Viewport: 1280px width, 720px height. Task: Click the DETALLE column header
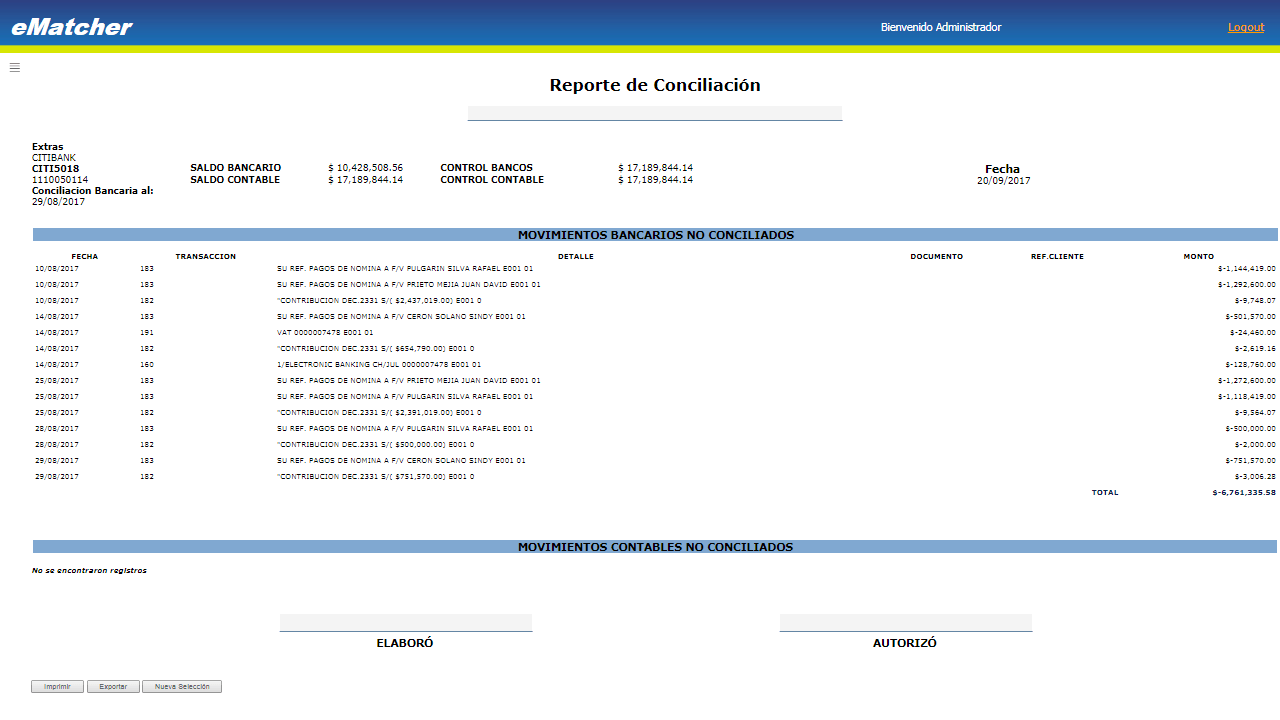tap(576, 257)
